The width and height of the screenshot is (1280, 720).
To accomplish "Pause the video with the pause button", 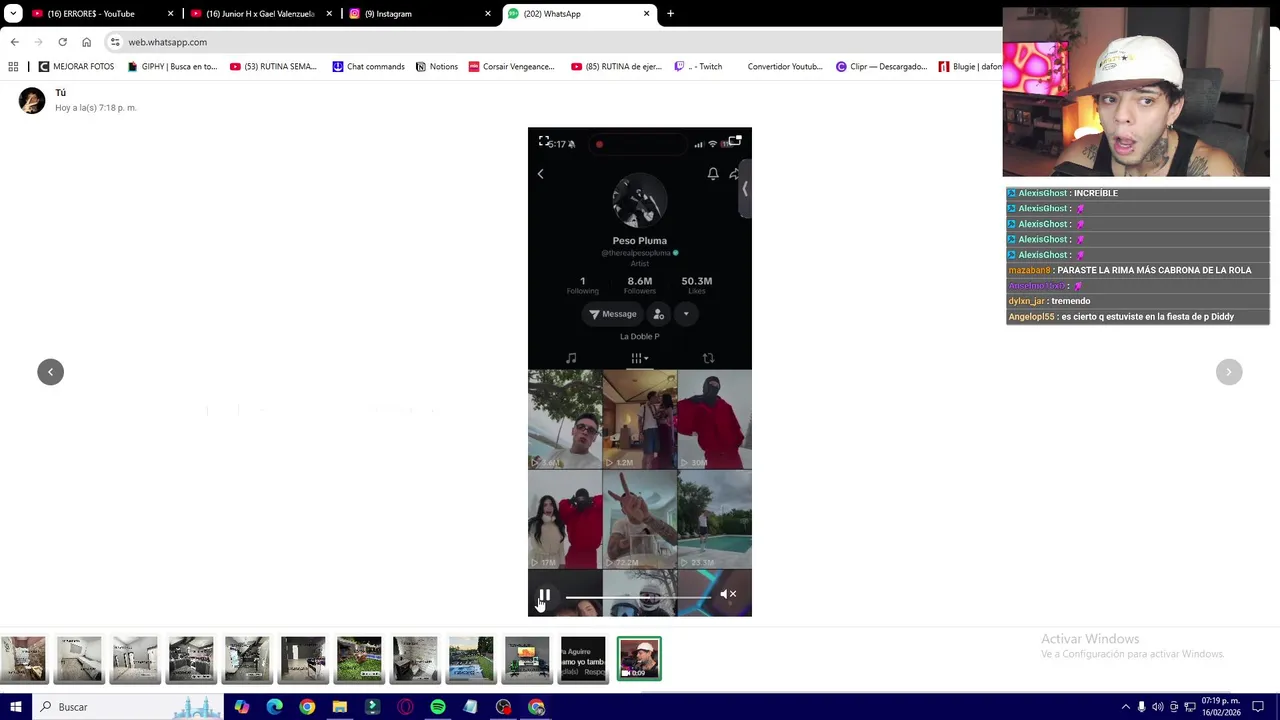I will tap(544, 595).
